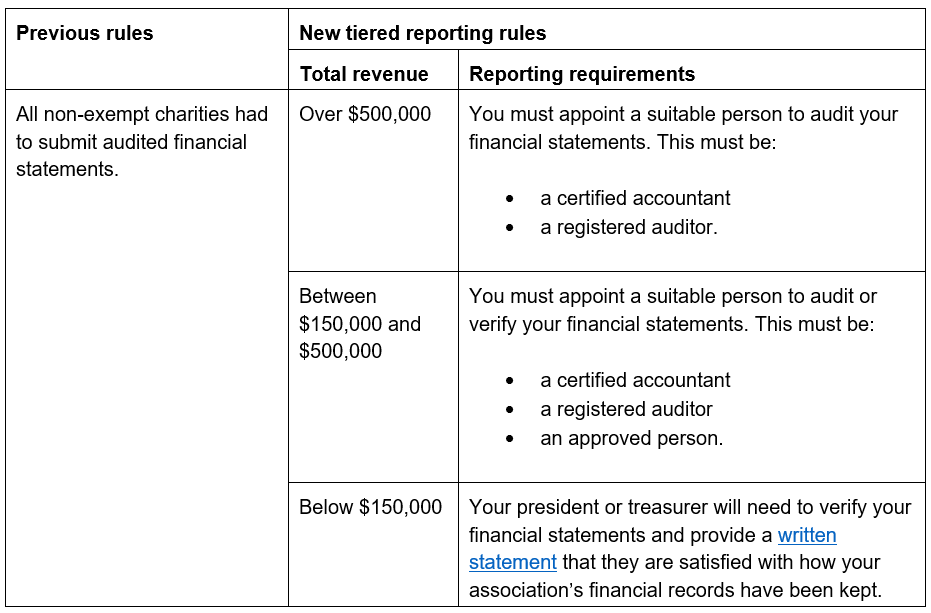Click the "Total revenue" column header
931x613 pixels.
pos(364,74)
